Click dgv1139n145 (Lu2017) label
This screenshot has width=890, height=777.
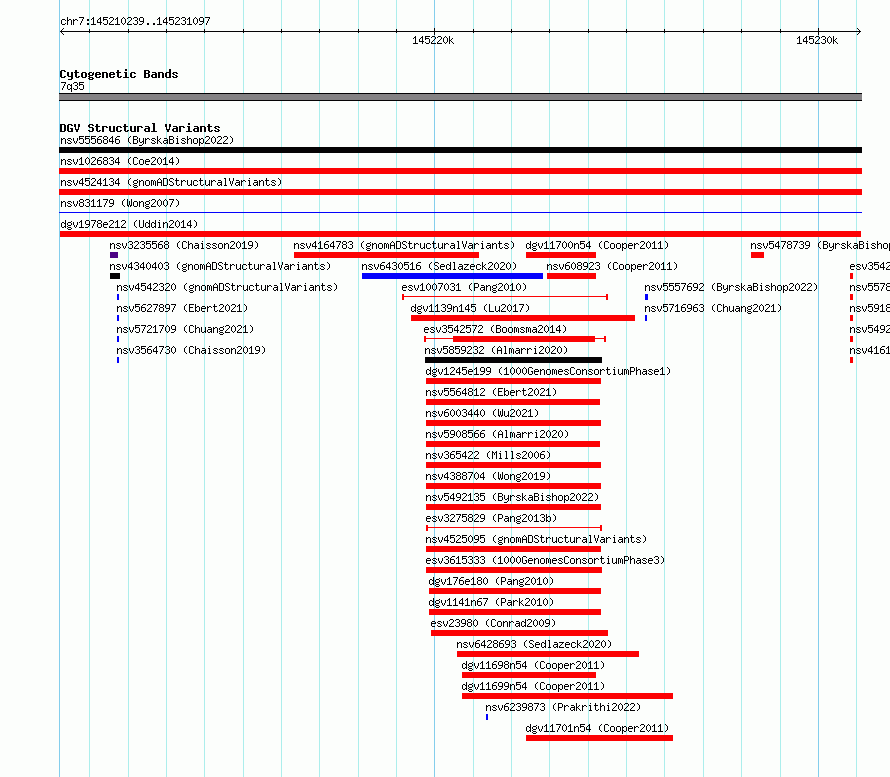pyautogui.click(x=470, y=308)
